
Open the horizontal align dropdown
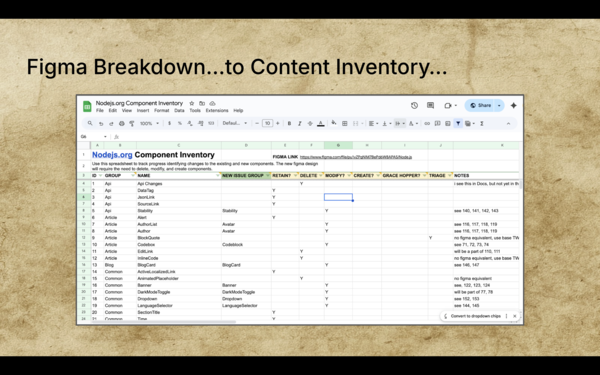click(373, 124)
